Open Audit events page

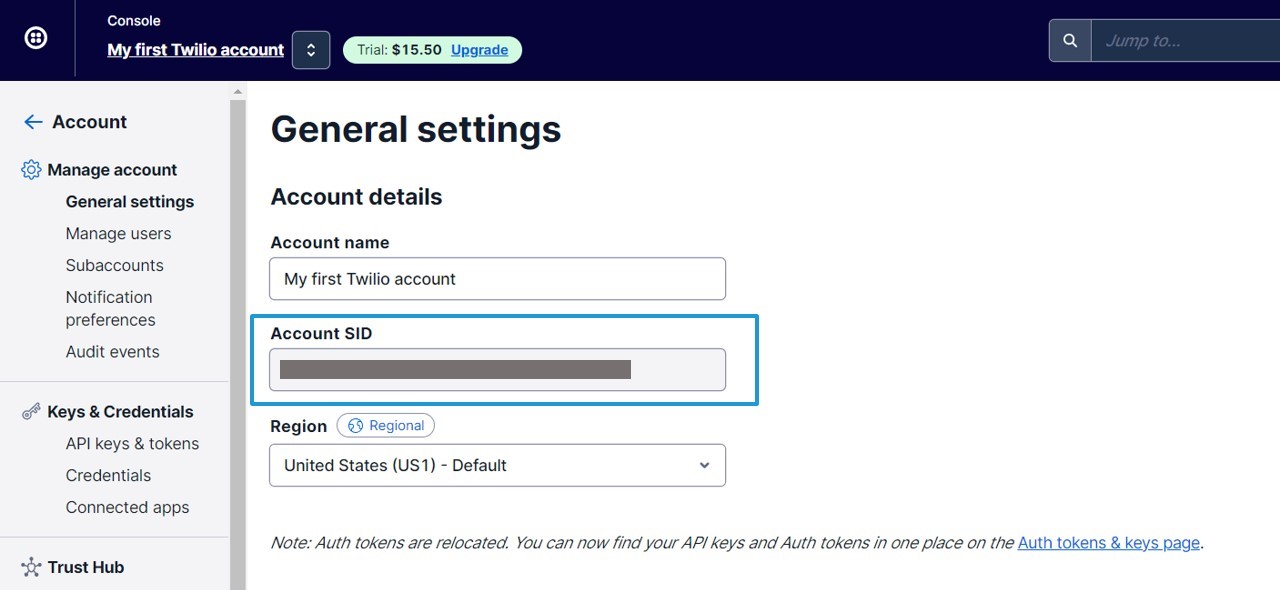pyautogui.click(x=112, y=352)
